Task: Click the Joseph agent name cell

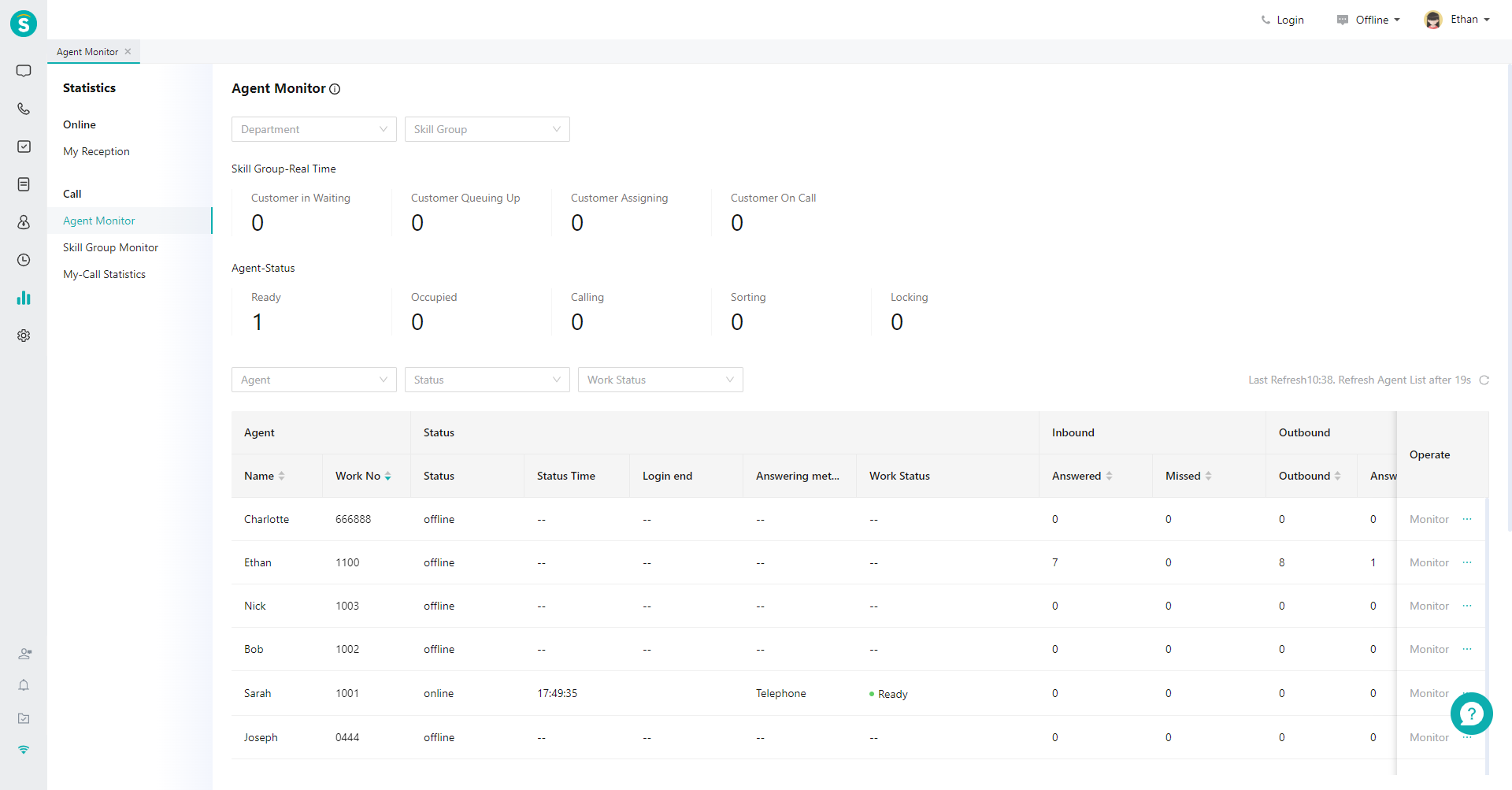Action: pos(261,737)
